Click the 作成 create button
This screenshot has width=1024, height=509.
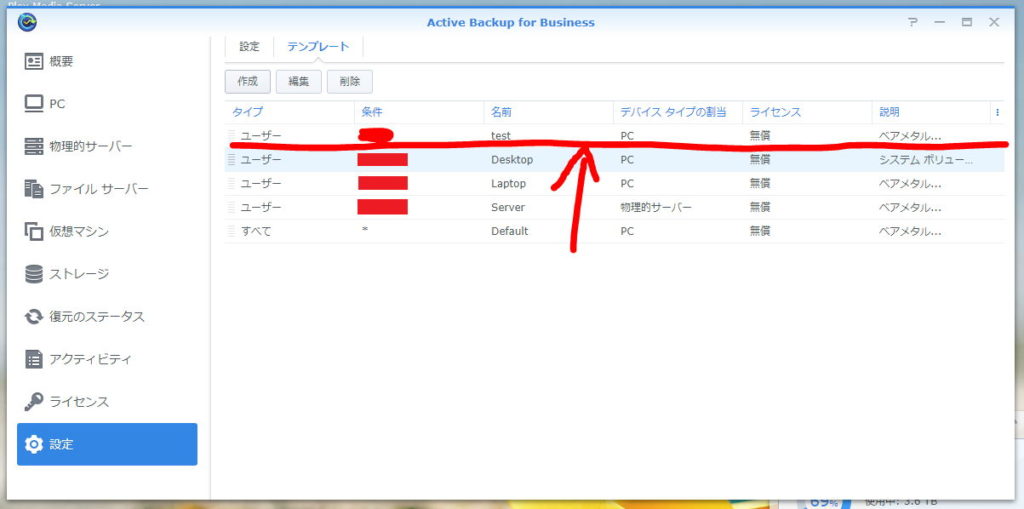pos(248,82)
